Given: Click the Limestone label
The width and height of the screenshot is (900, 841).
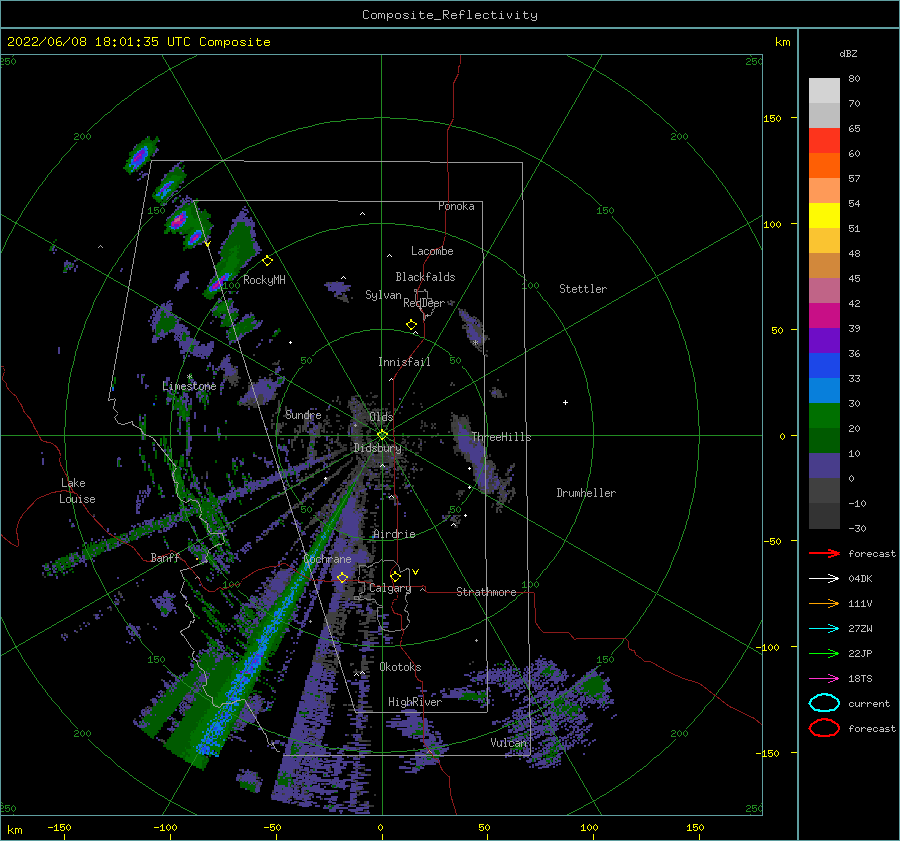Looking at the screenshot, I should tap(189, 386).
